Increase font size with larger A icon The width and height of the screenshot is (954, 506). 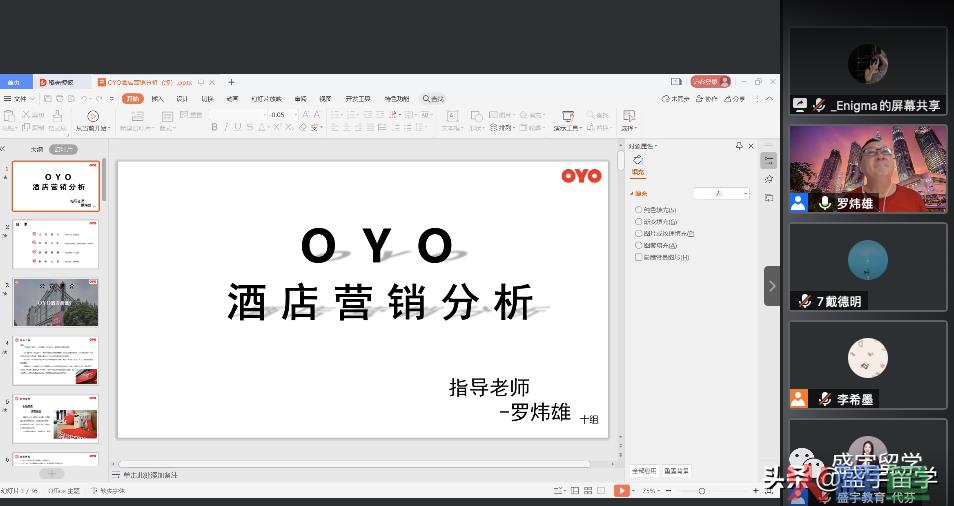(305, 114)
